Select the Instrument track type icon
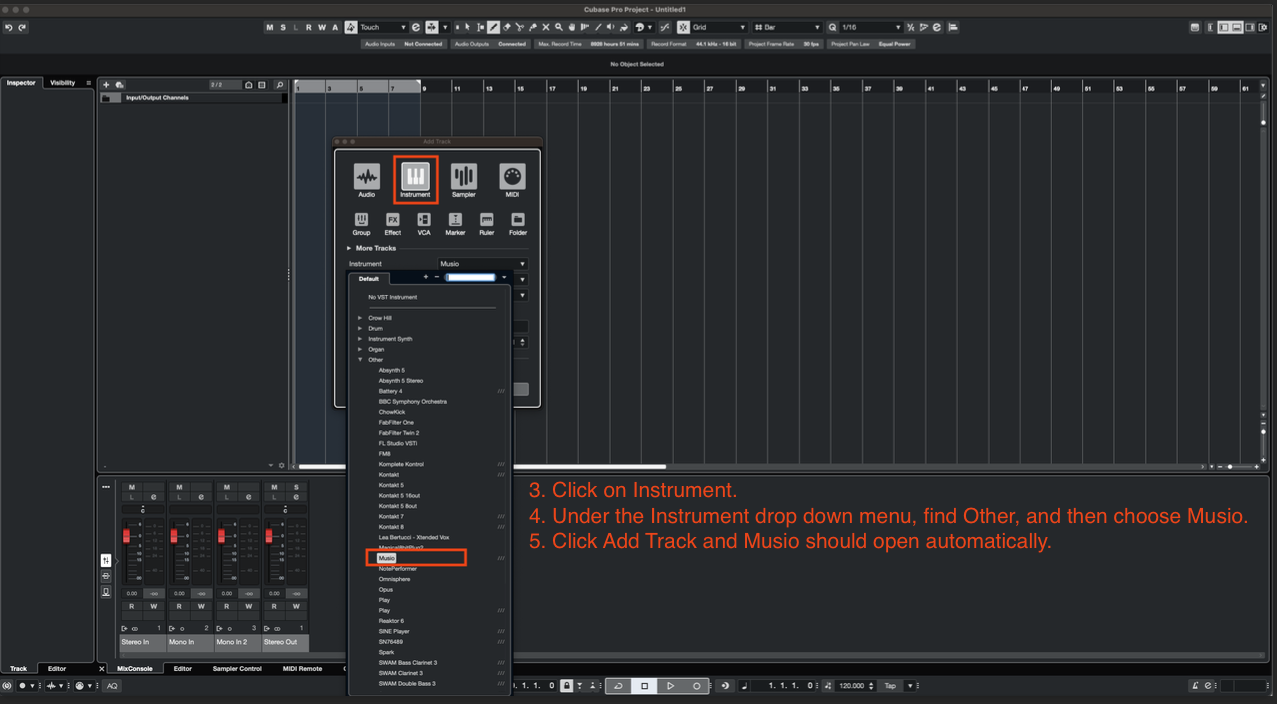The width and height of the screenshot is (1277, 704). (415, 177)
